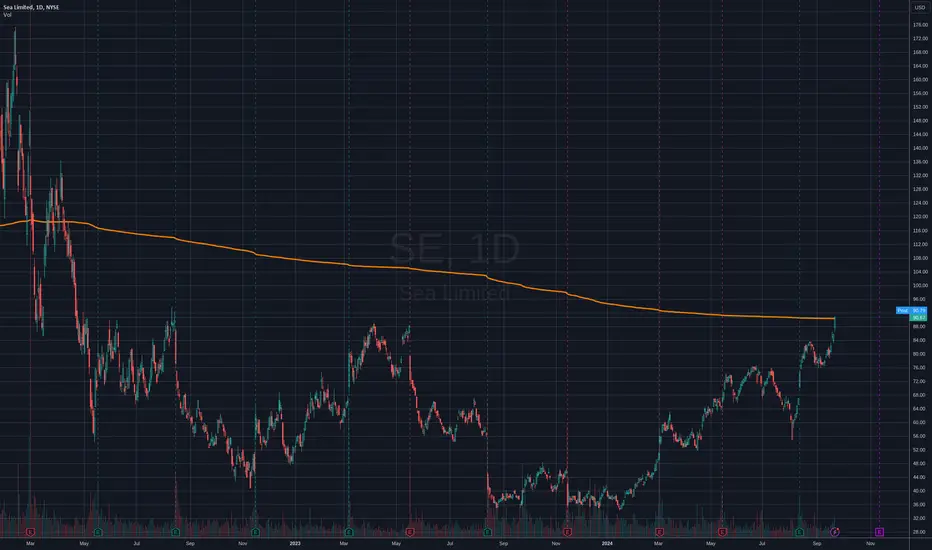Open the USD currency selector
This screenshot has width=932, height=550.
pyautogui.click(x=920, y=7)
